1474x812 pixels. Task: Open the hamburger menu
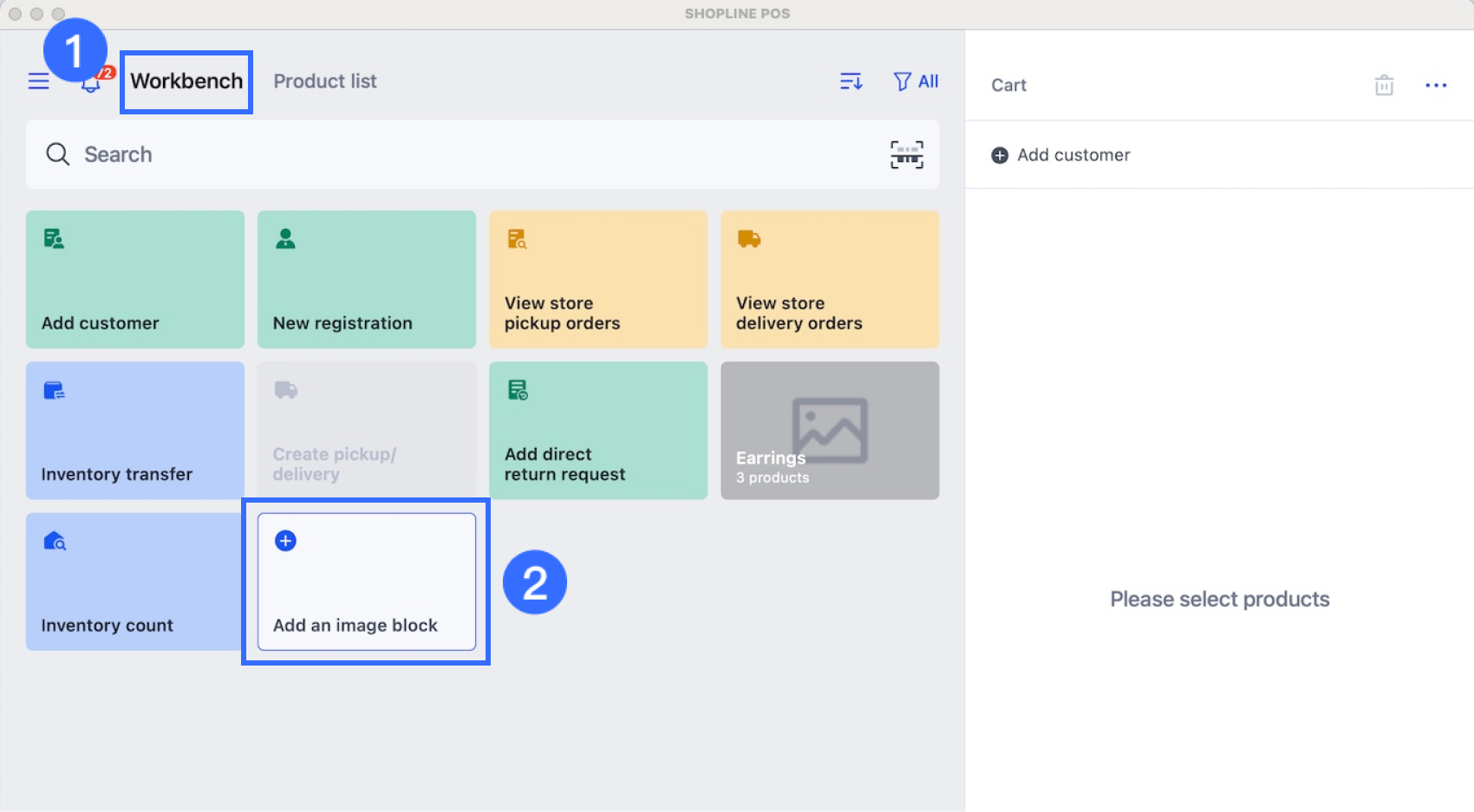39,81
